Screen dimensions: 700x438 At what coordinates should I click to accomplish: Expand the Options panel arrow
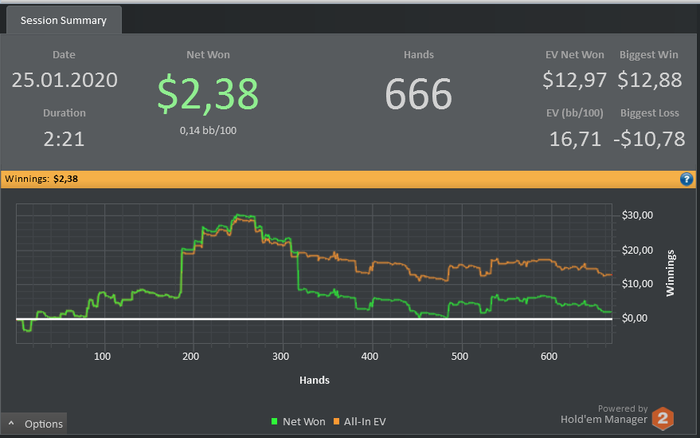(x=11, y=423)
